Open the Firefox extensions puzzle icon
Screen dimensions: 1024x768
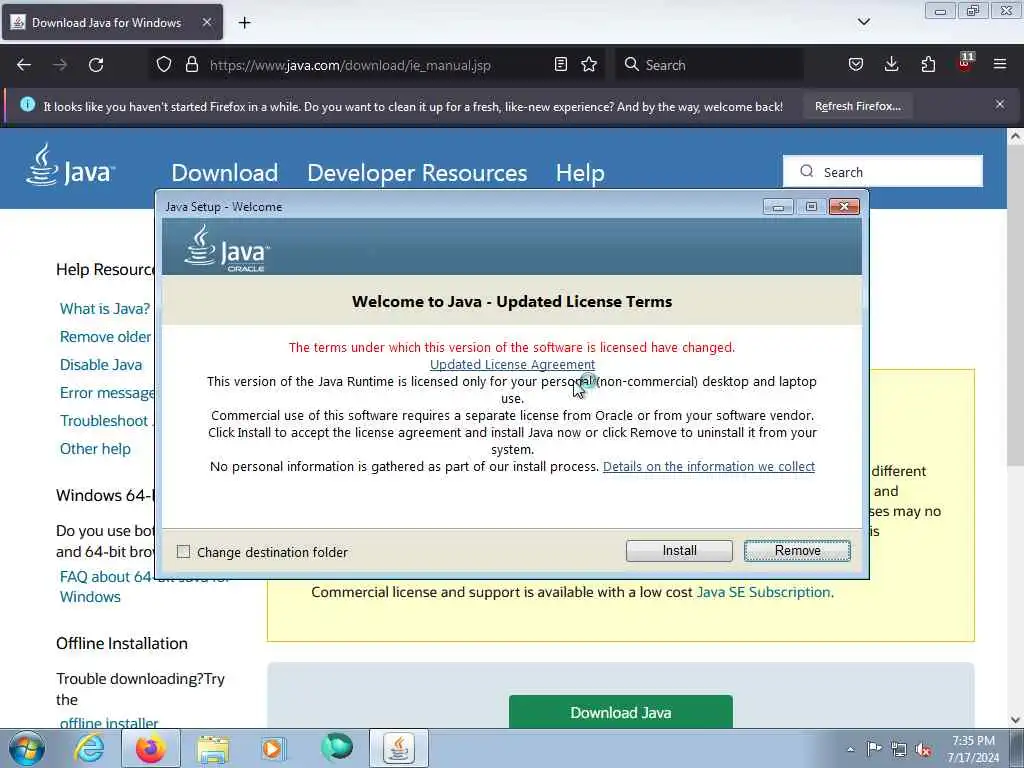[928, 65]
